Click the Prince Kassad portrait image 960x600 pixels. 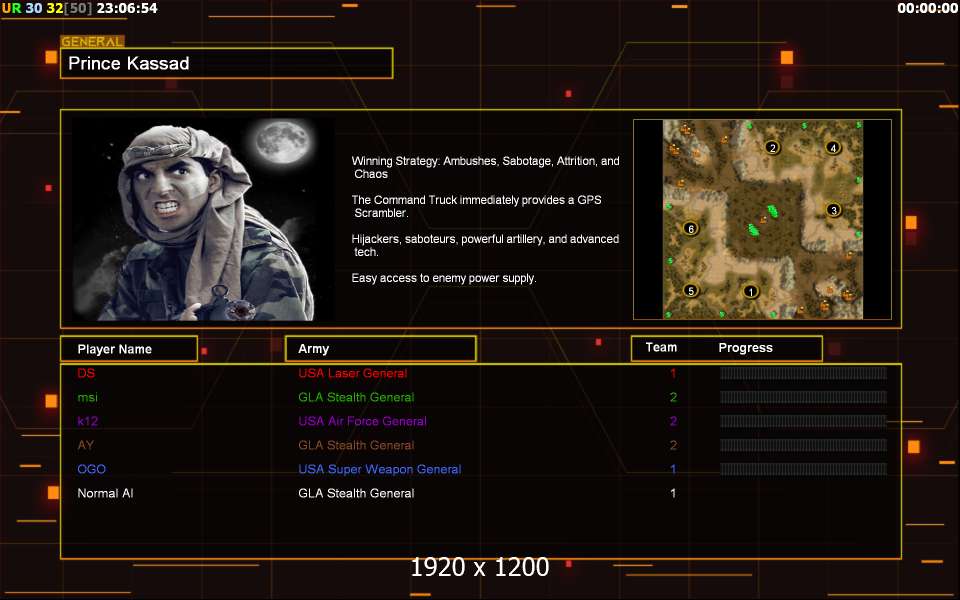pos(203,219)
